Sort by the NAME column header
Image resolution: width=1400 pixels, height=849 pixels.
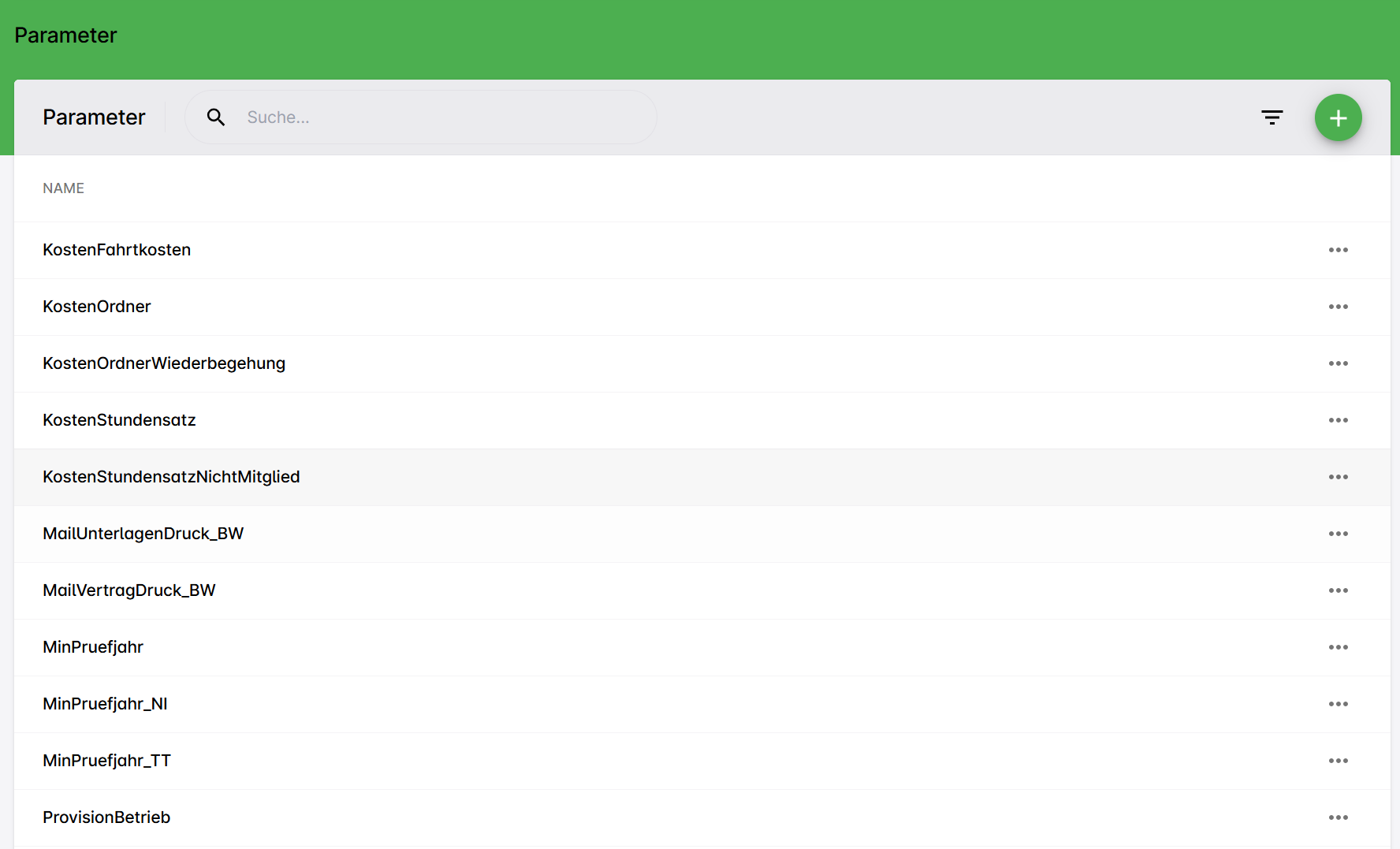pyautogui.click(x=64, y=188)
